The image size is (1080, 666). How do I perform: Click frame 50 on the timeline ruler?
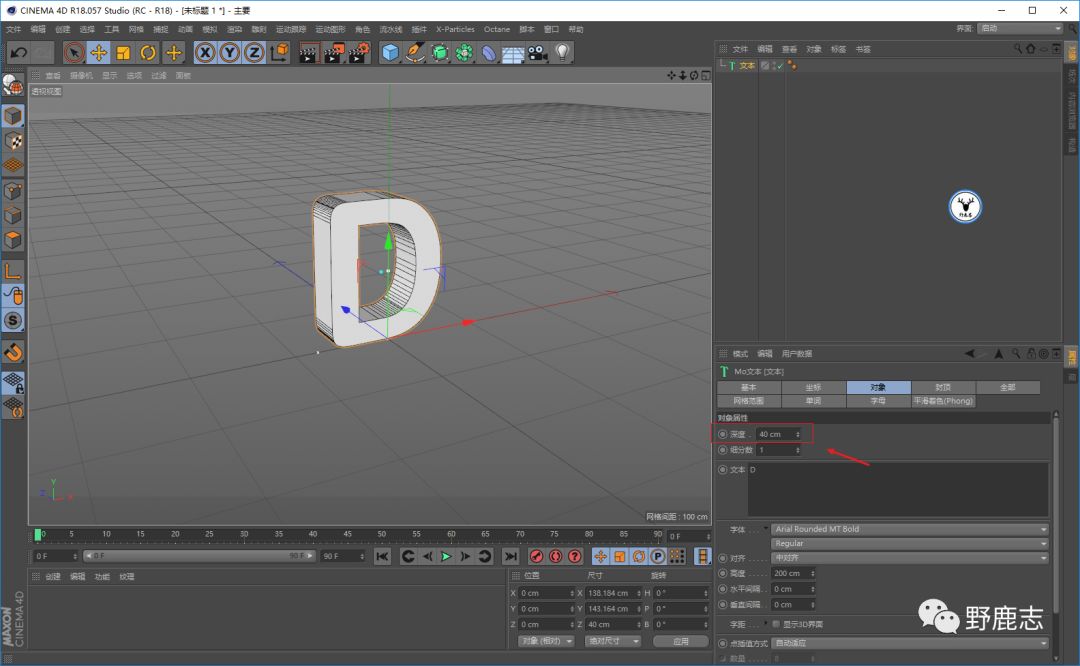pyautogui.click(x=382, y=534)
